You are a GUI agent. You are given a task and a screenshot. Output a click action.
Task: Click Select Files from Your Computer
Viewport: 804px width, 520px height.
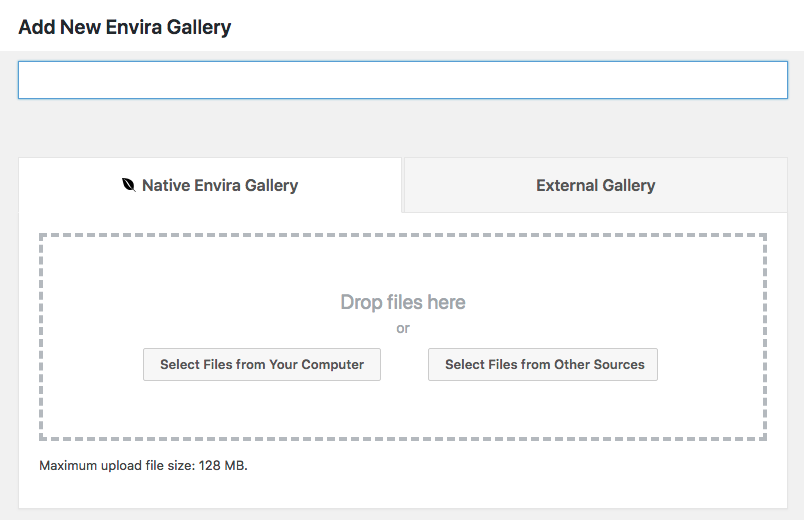262,365
